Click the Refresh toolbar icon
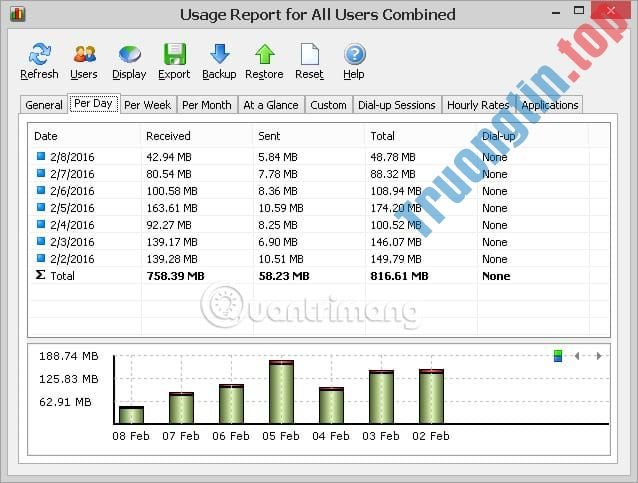This screenshot has width=638, height=483. click(39, 56)
